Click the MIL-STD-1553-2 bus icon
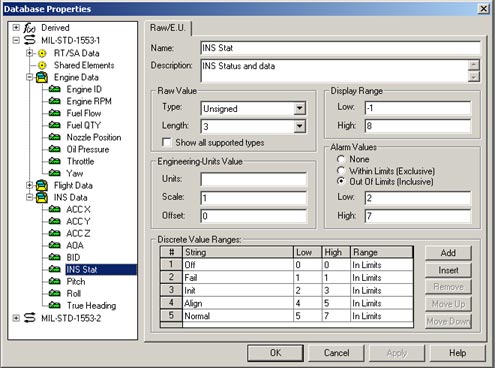 click(29, 318)
